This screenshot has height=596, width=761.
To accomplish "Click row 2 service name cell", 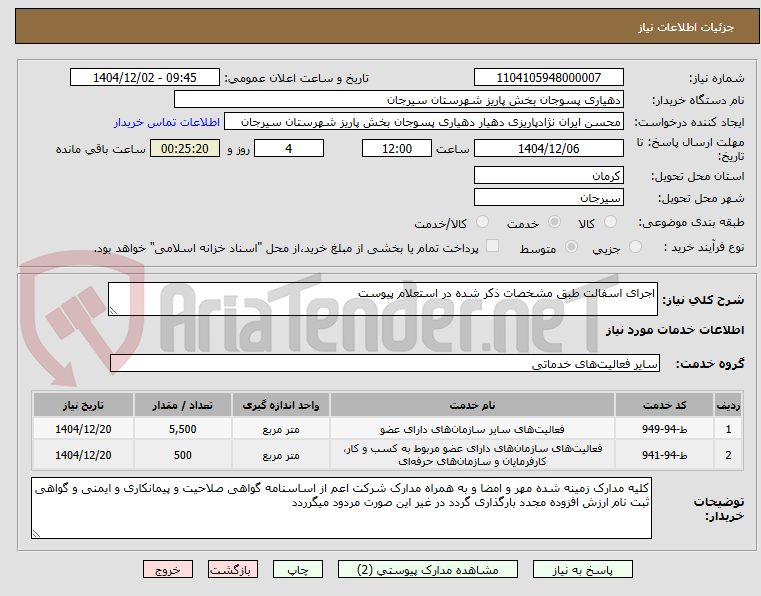I will [472, 455].
